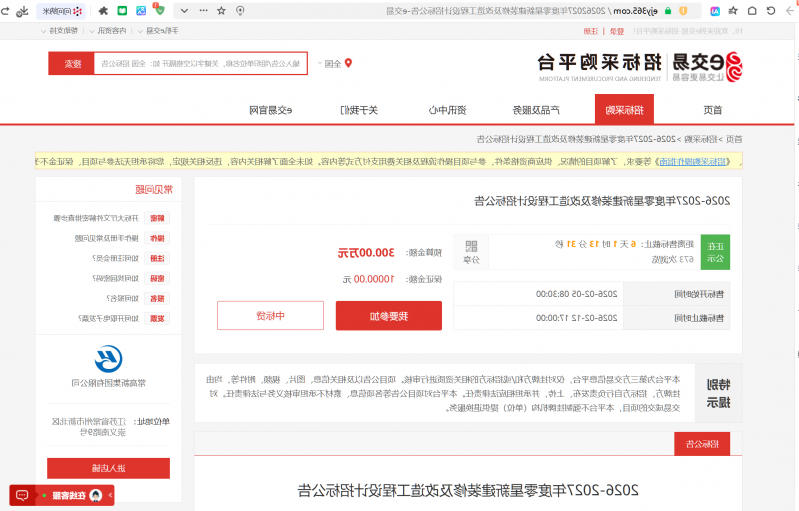Screen dimensions: 799x511
Task: Click the orange shield icon in address bar
Action: click(x=683, y=11)
